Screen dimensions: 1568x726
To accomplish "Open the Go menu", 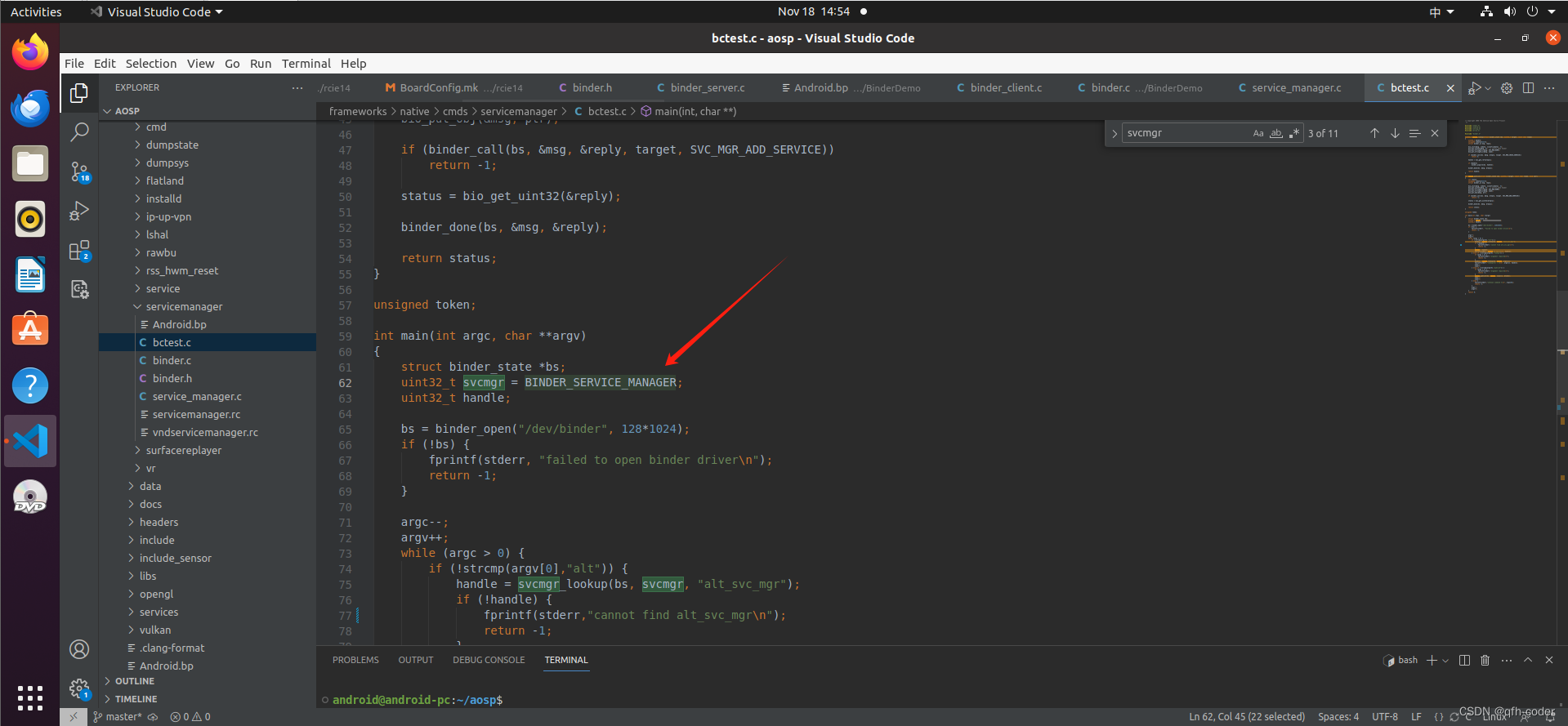I will coord(232,64).
